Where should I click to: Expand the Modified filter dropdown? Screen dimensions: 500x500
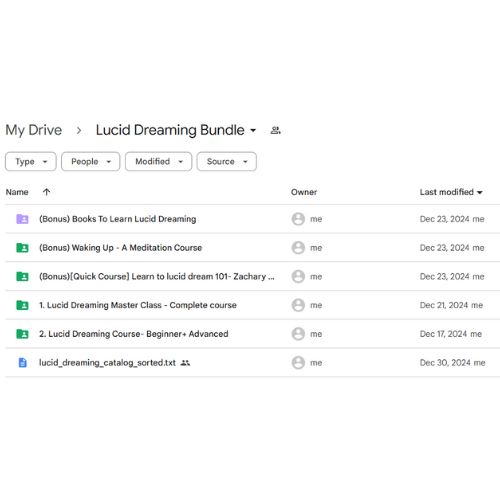(x=158, y=162)
